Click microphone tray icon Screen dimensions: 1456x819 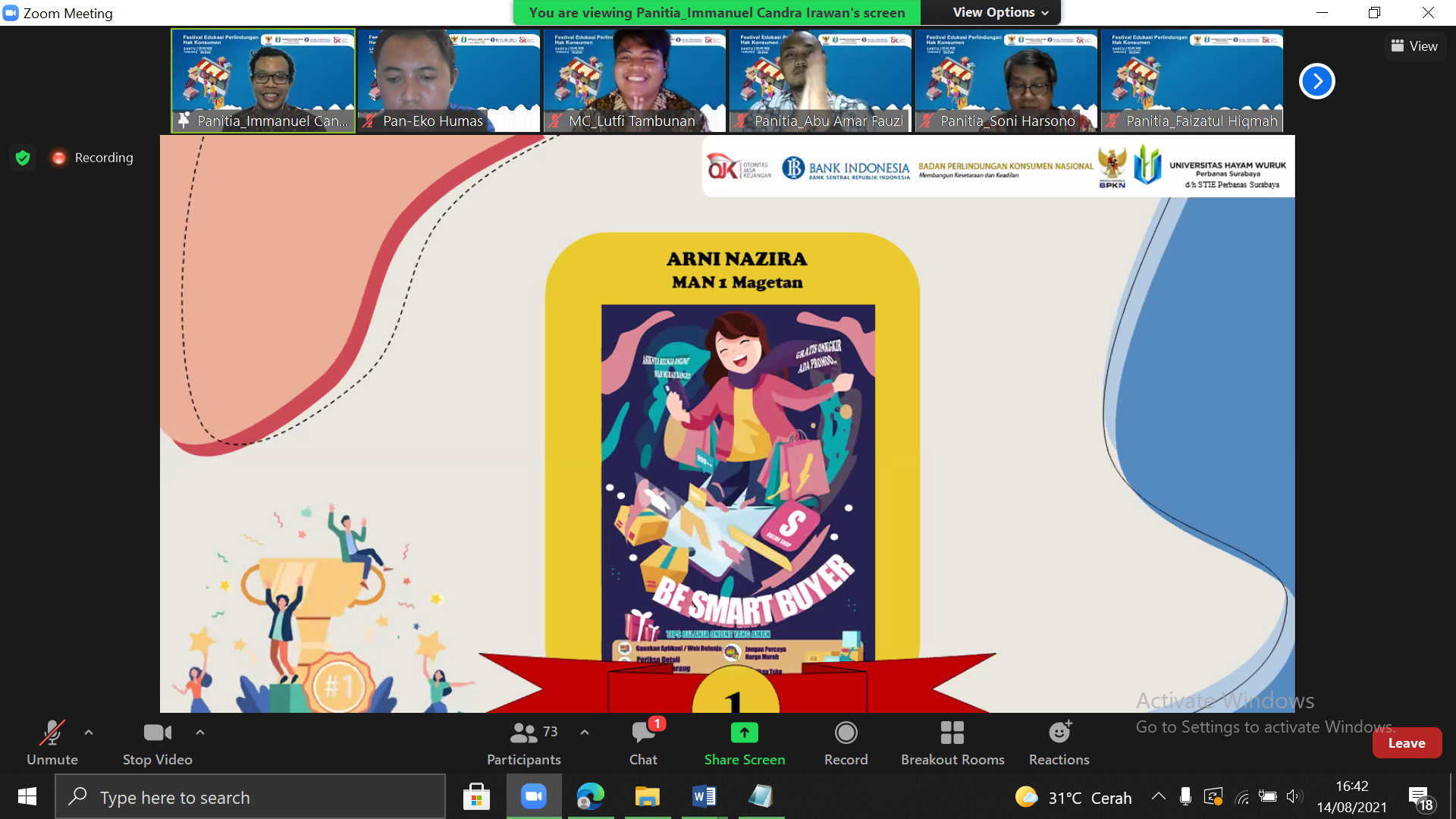[x=1185, y=796]
